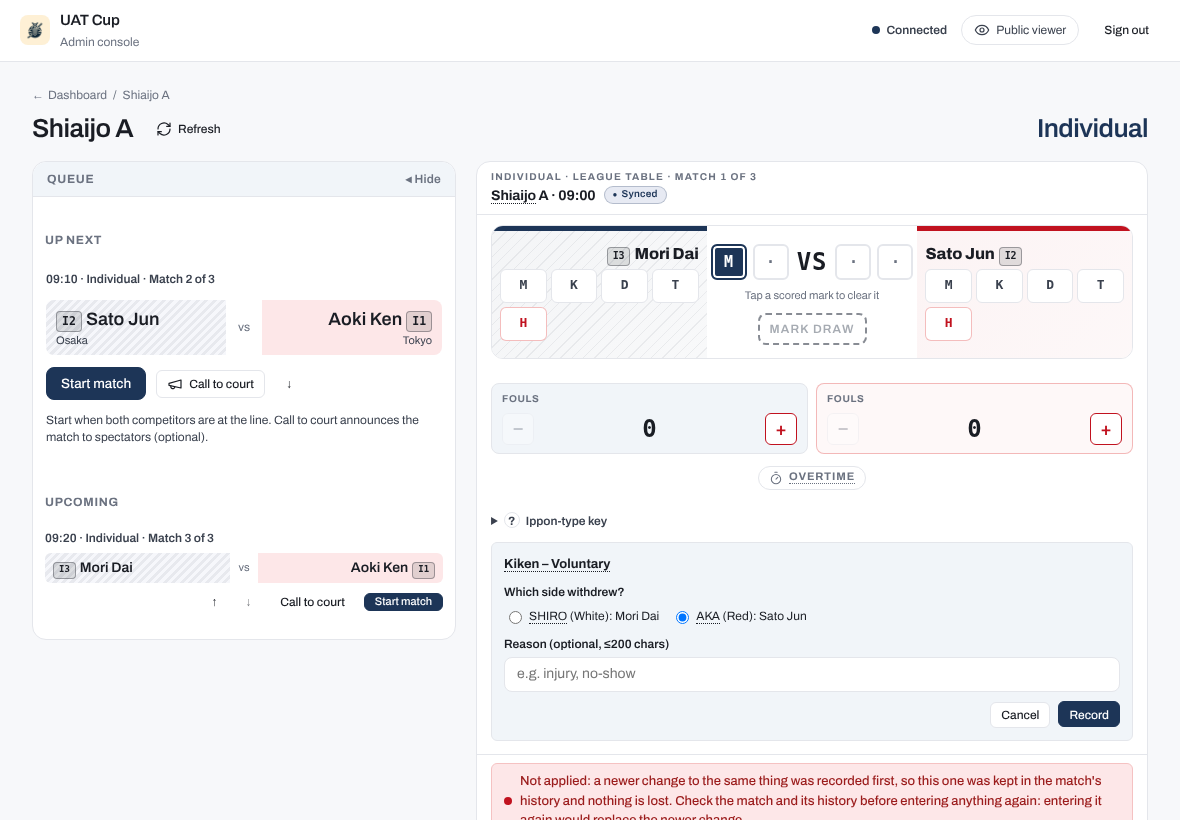Click Sign out
This screenshot has width=1180, height=820.
pyautogui.click(x=1126, y=30)
